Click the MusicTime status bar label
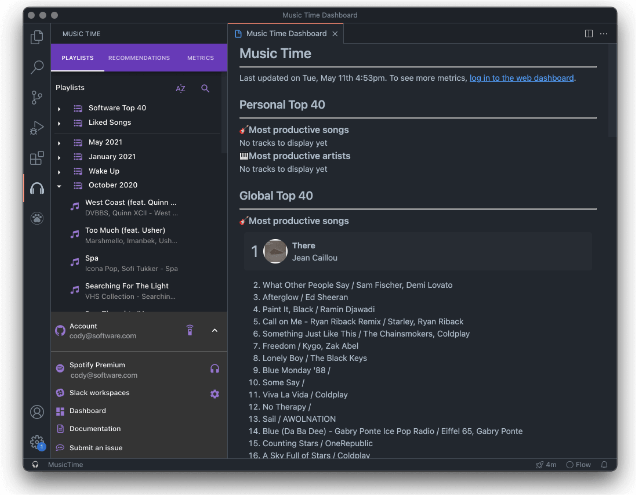The image size is (636, 495). (x=65, y=465)
